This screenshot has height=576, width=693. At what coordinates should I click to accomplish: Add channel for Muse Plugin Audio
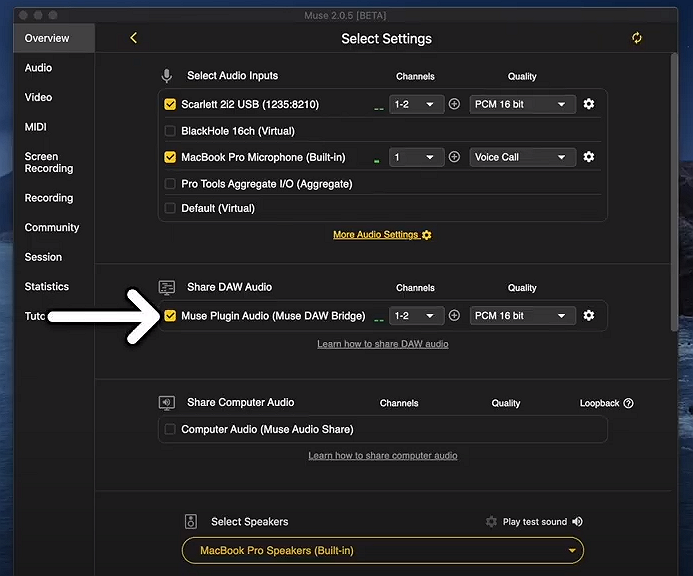tap(454, 316)
